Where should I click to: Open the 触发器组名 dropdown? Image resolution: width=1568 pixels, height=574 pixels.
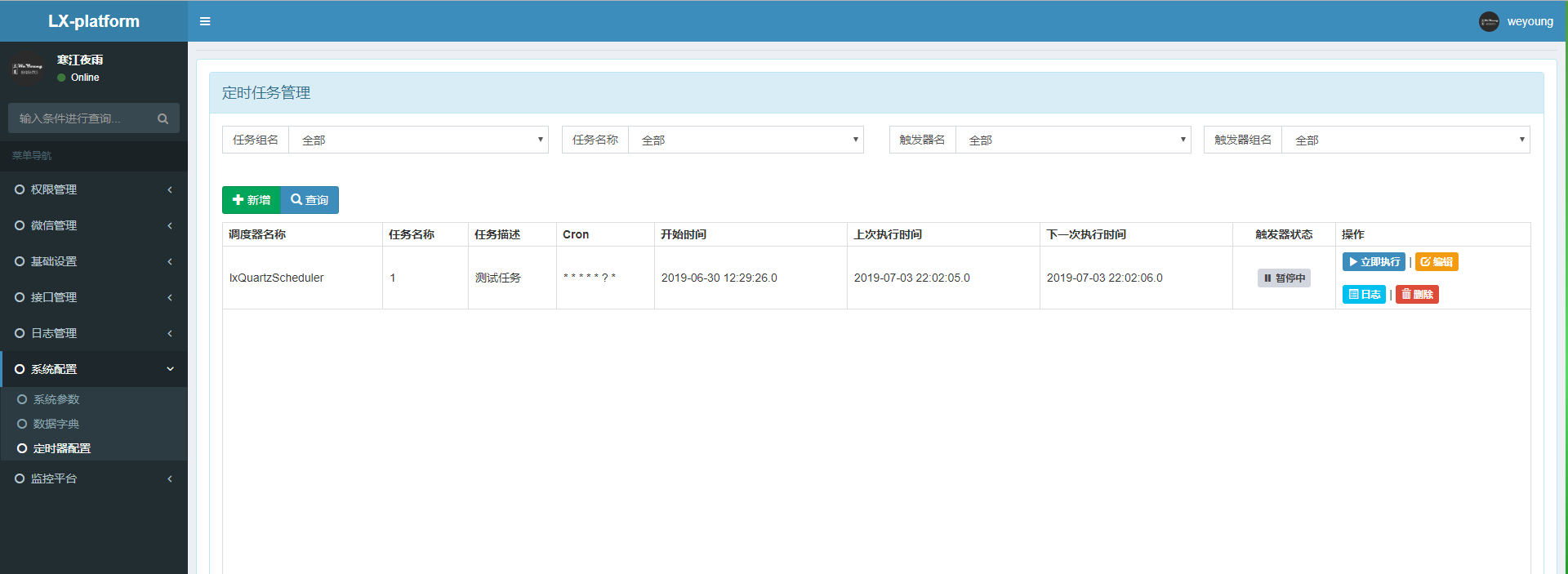[x=1405, y=140]
